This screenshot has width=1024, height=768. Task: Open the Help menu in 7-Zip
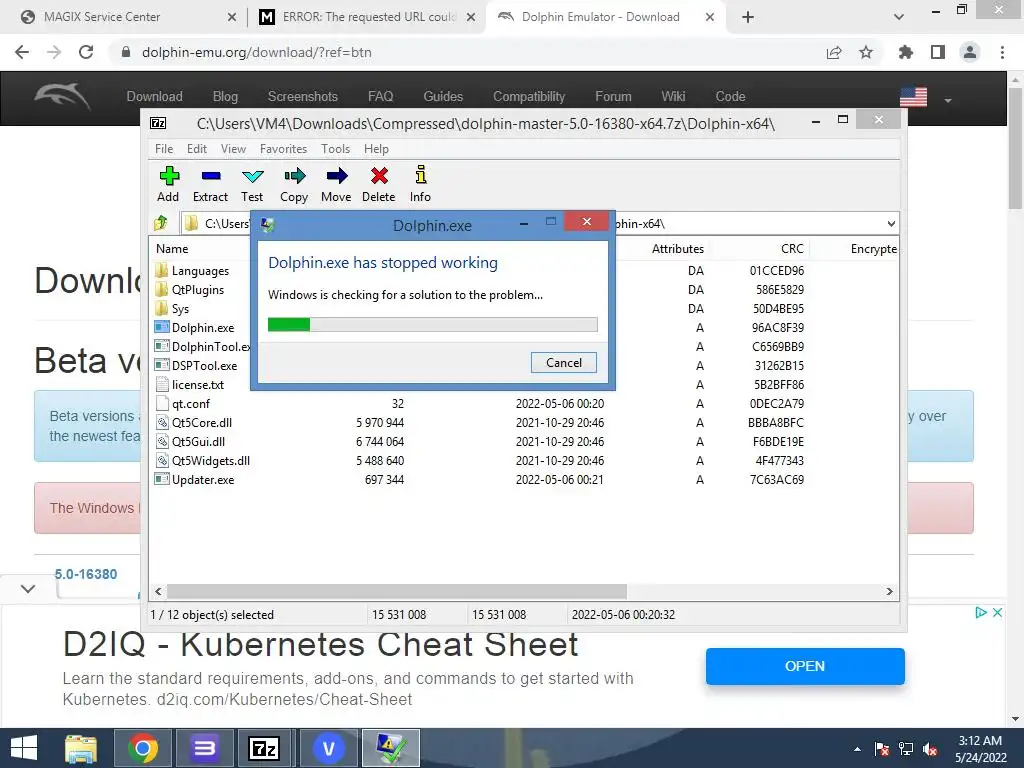click(376, 149)
